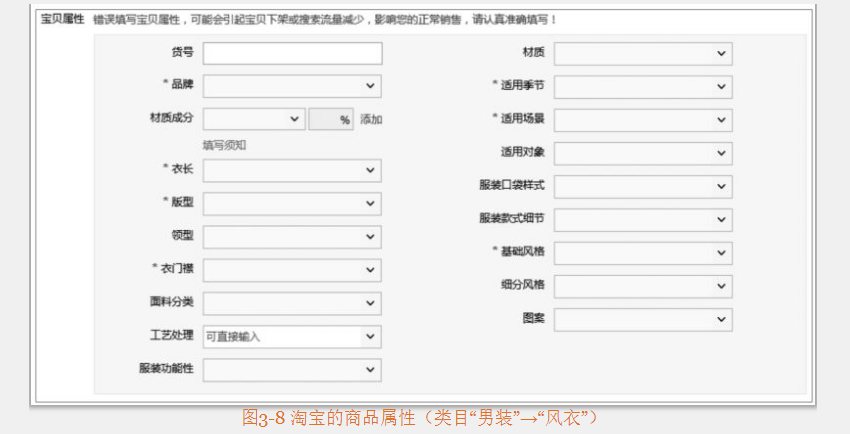Open the 基础风格 dropdown

click(643, 252)
